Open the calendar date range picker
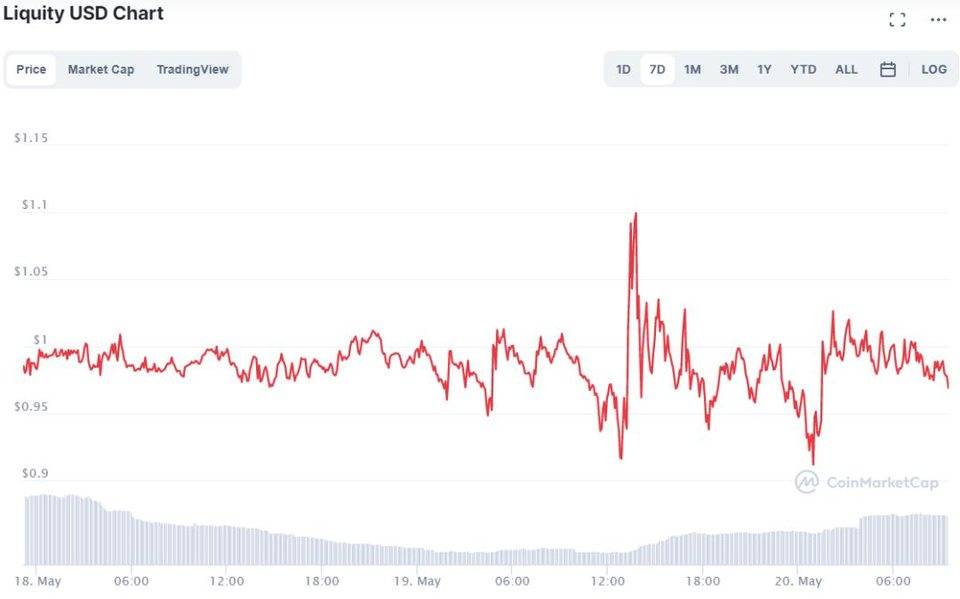Image resolution: width=960 pixels, height=599 pixels. [887, 69]
